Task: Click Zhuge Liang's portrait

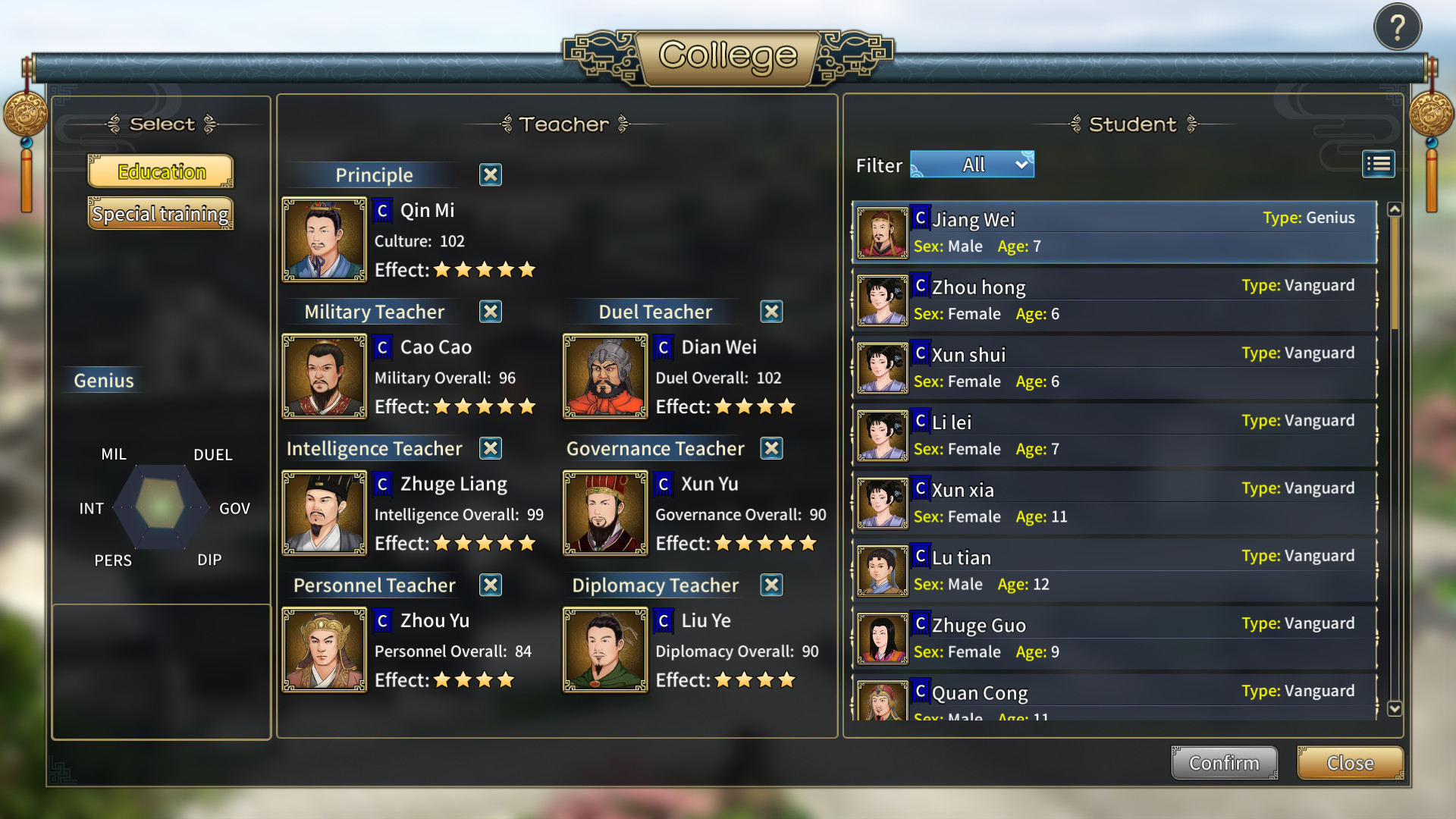Action: coord(324,513)
